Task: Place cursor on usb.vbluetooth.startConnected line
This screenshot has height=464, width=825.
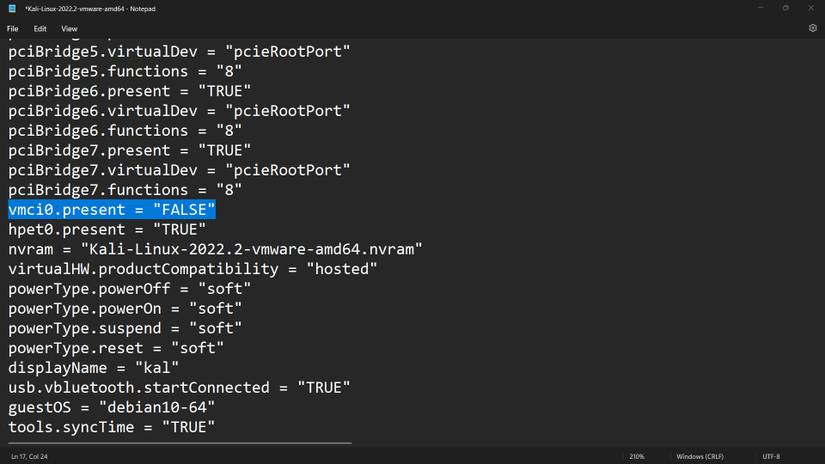Action: (x=179, y=387)
